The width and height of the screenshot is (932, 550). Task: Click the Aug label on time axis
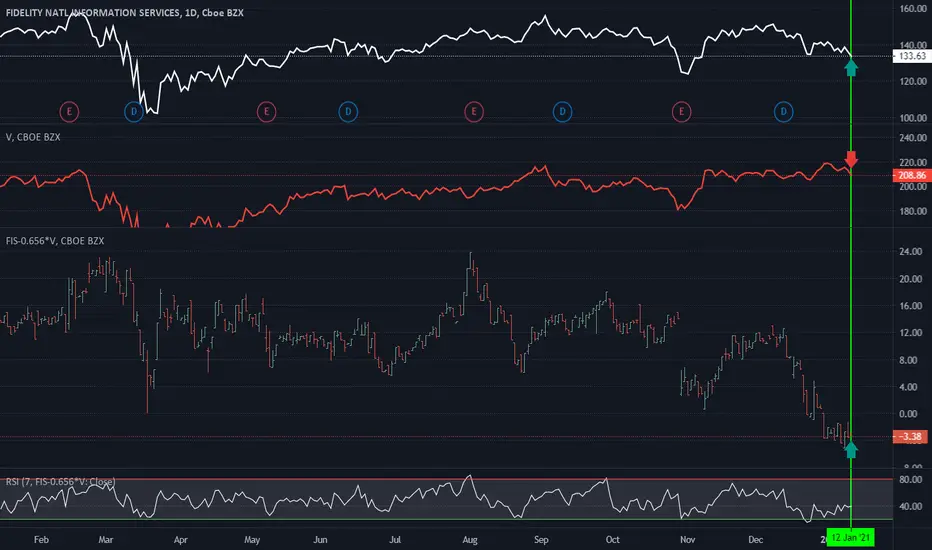tap(470, 540)
